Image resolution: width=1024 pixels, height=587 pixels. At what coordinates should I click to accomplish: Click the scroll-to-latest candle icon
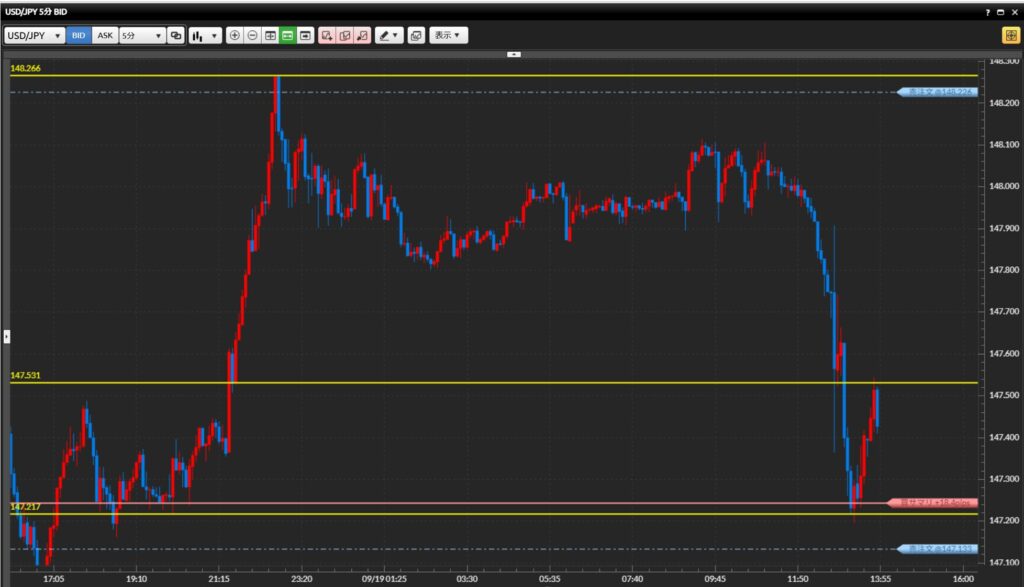[304, 35]
